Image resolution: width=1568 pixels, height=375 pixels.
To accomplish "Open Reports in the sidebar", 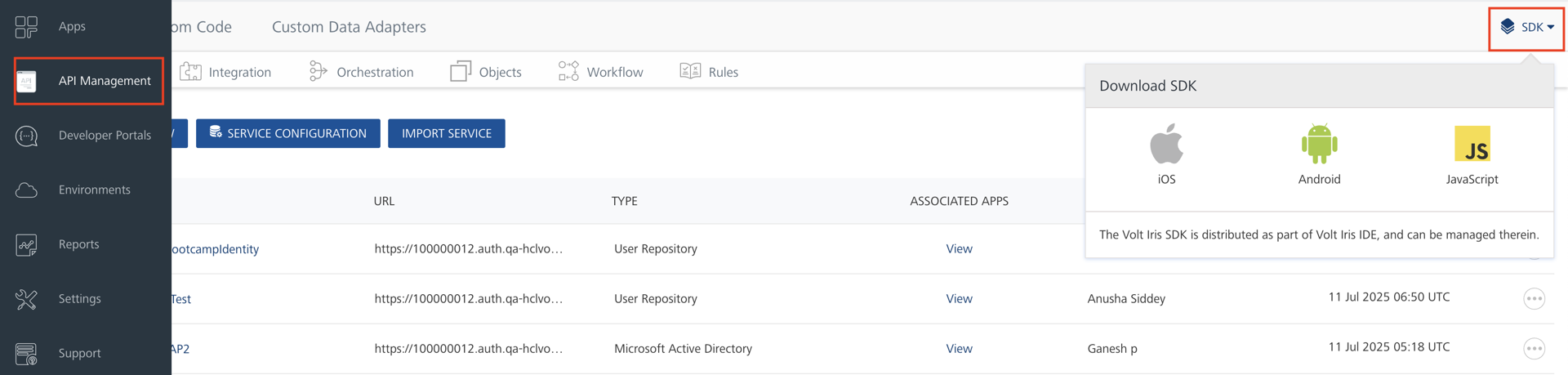I will (78, 244).
